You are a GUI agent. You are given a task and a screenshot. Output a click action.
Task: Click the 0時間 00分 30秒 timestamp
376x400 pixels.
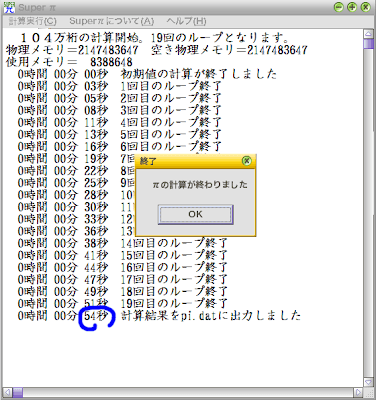(63, 207)
